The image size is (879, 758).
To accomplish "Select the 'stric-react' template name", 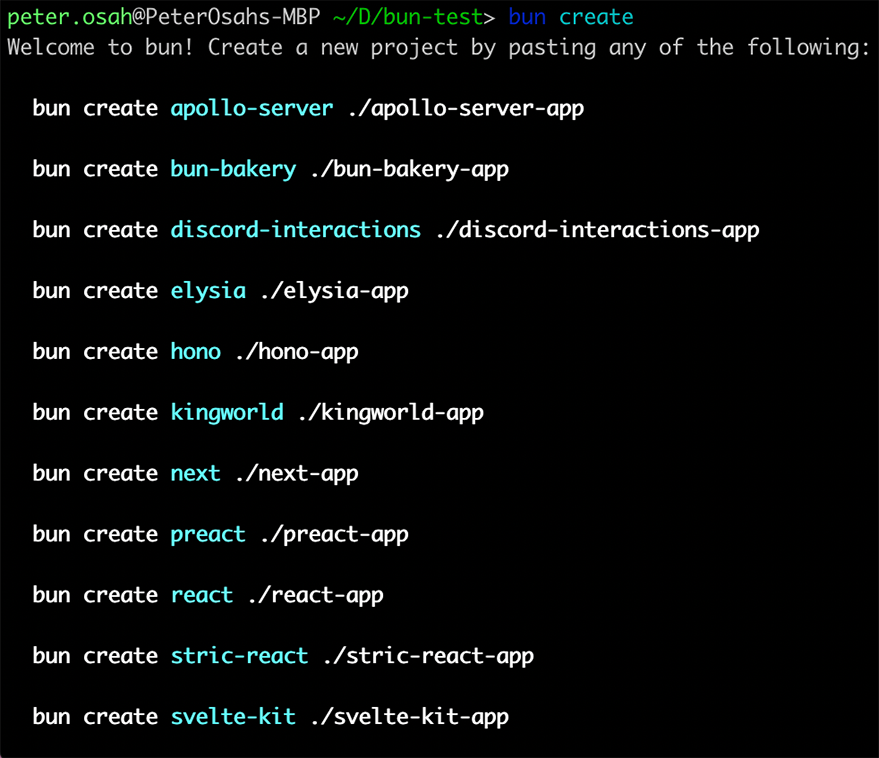I will [x=239, y=656].
